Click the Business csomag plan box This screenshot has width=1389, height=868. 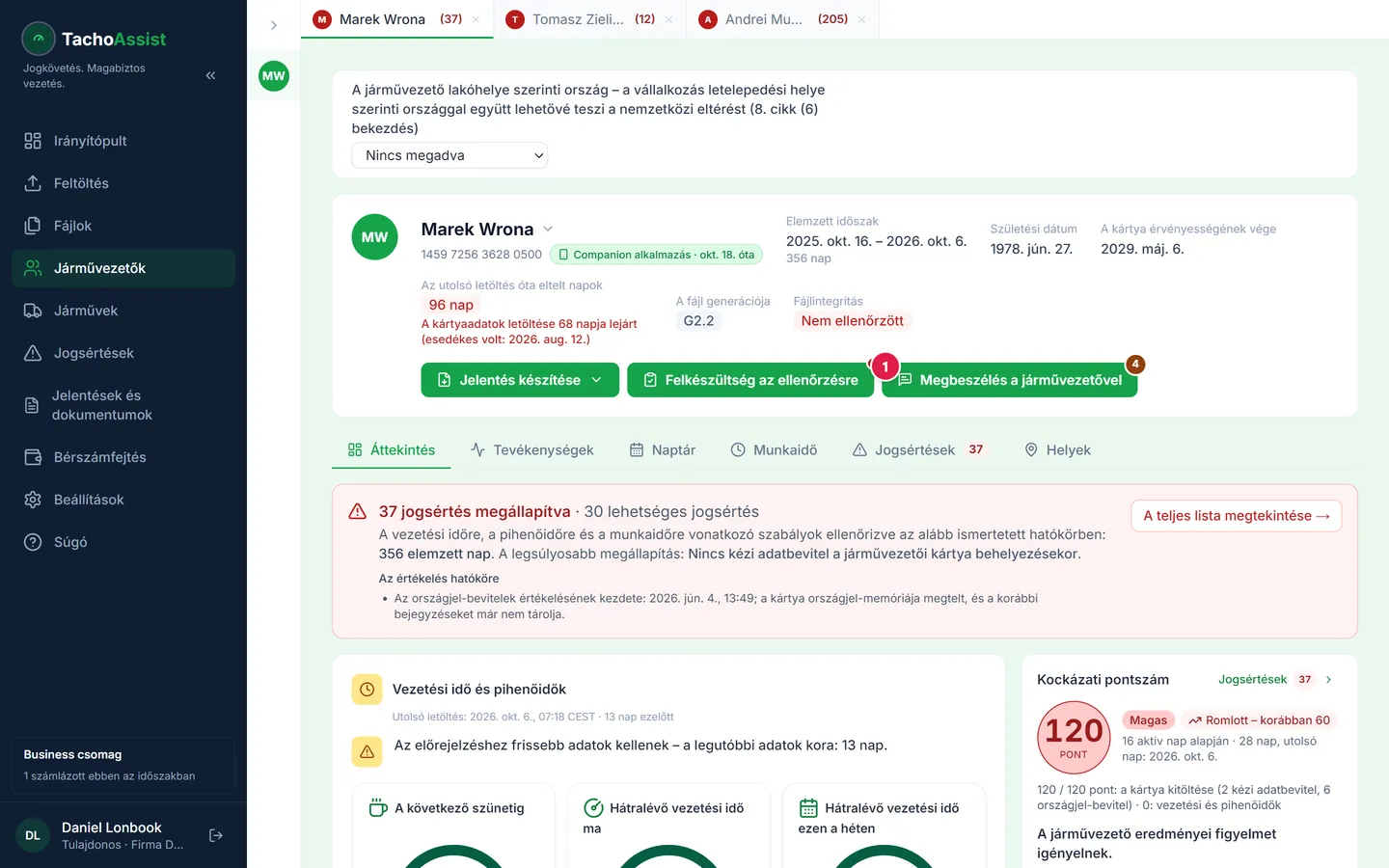point(123,765)
